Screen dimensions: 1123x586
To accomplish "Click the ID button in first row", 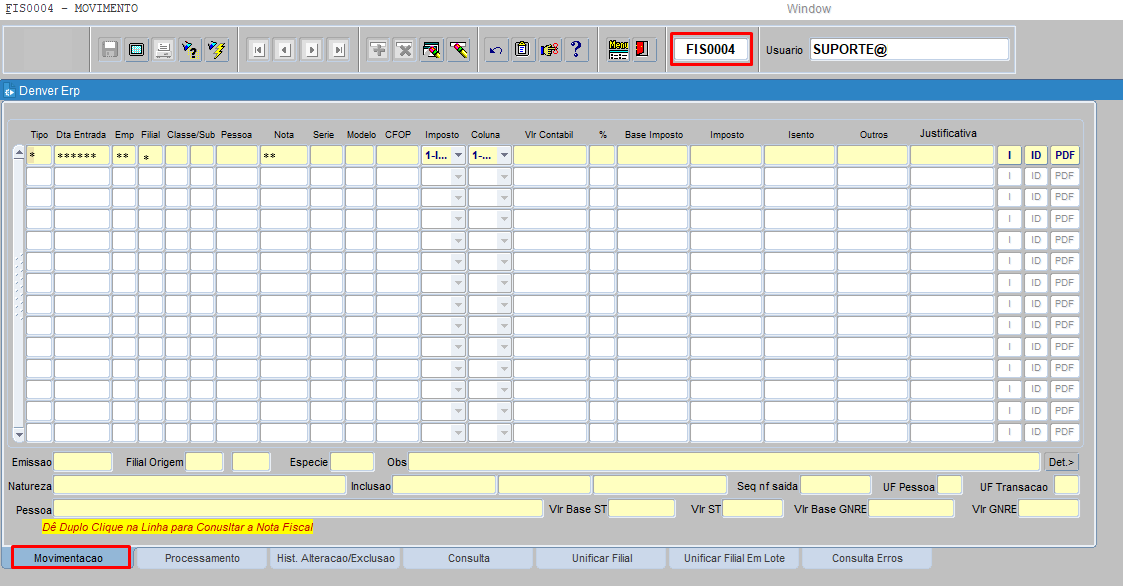I will [x=1036, y=155].
